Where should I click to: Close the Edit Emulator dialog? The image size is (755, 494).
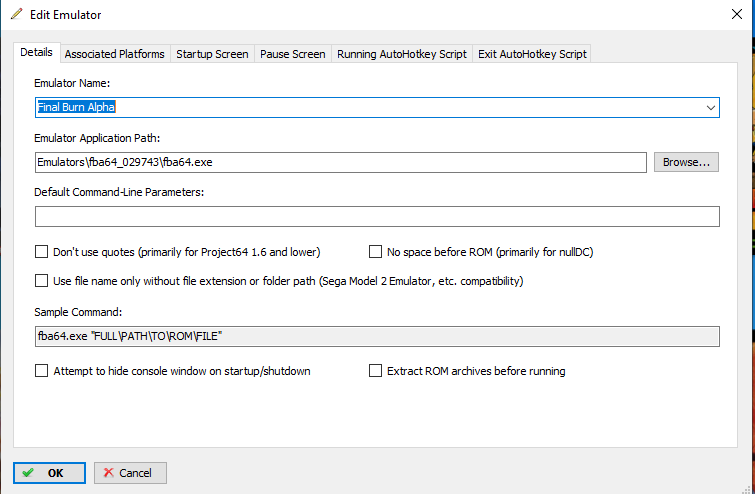click(x=736, y=14)
